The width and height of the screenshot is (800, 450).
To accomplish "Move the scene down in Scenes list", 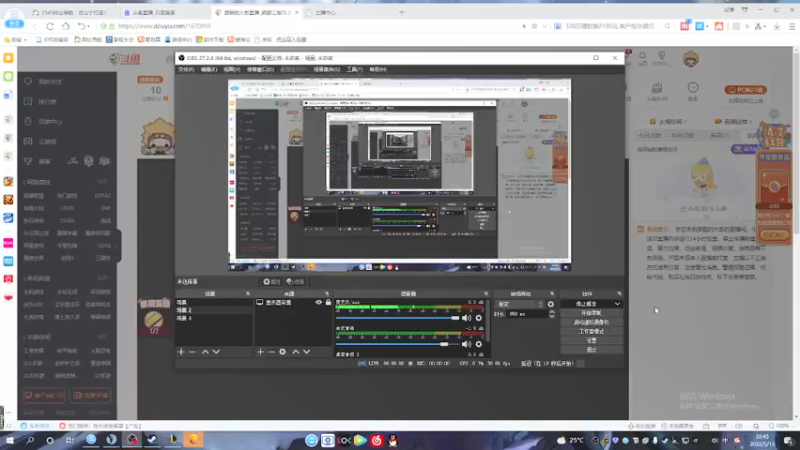I will 216,352.
